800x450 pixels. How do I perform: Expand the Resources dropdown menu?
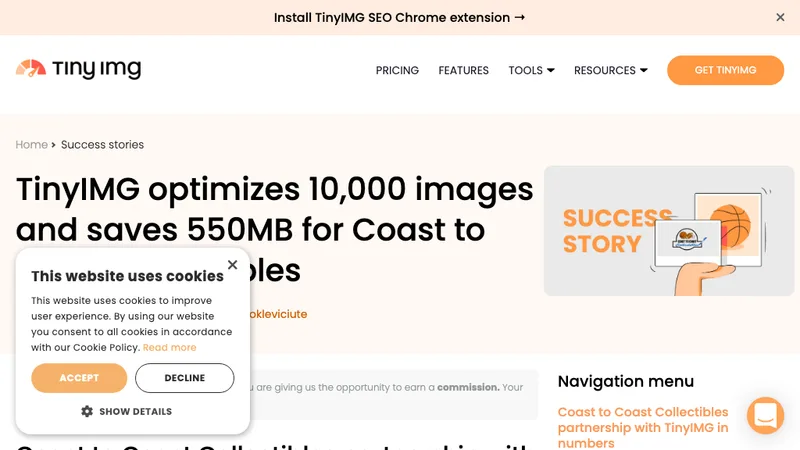[x=610, y=70]
